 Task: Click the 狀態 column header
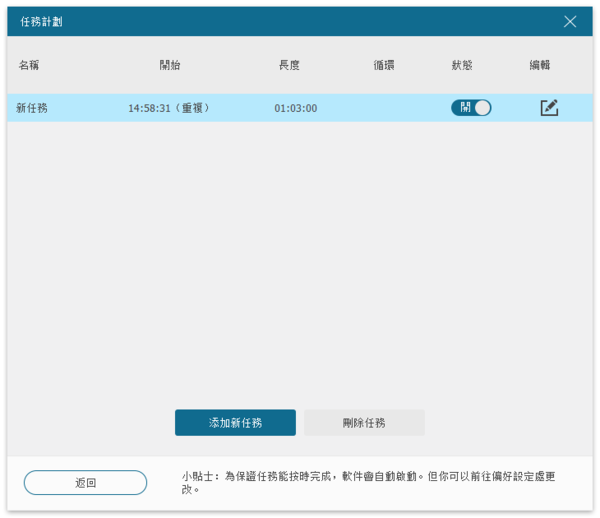pos(462,65)
